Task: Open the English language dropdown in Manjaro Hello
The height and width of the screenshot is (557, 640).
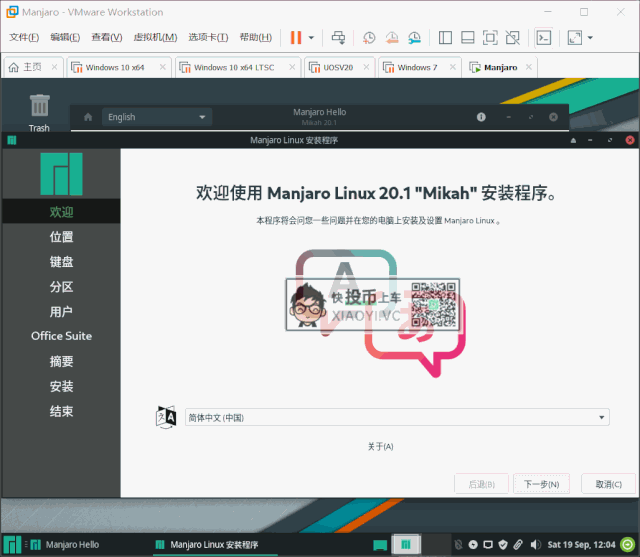Action: pos(158,117)
